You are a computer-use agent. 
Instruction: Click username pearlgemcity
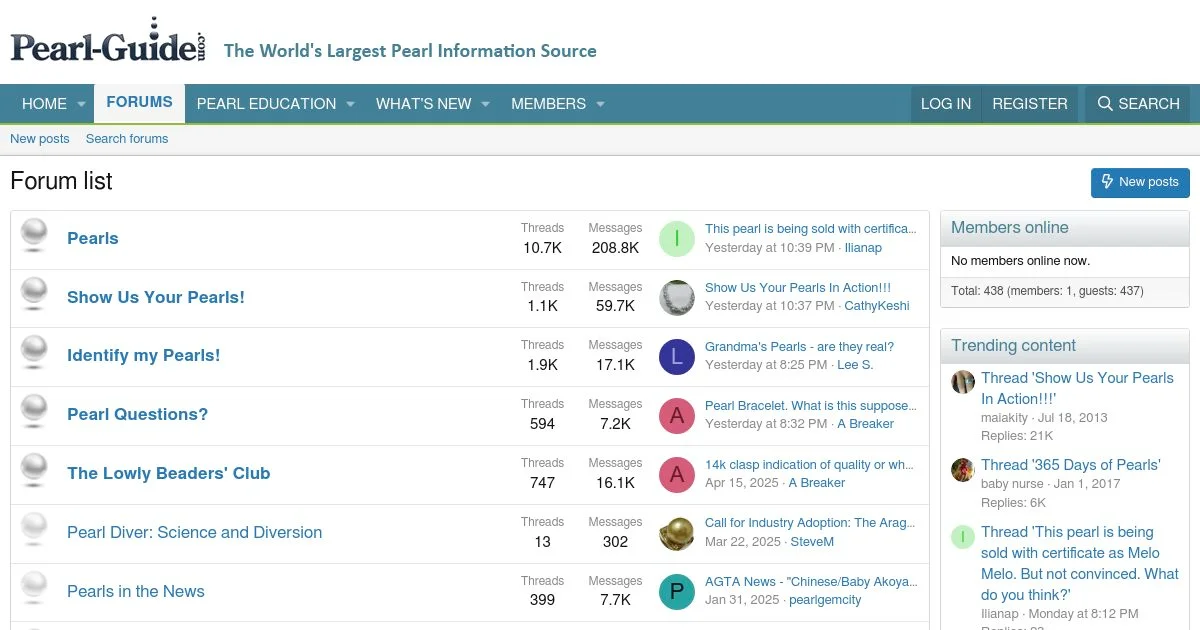point(825,600)
